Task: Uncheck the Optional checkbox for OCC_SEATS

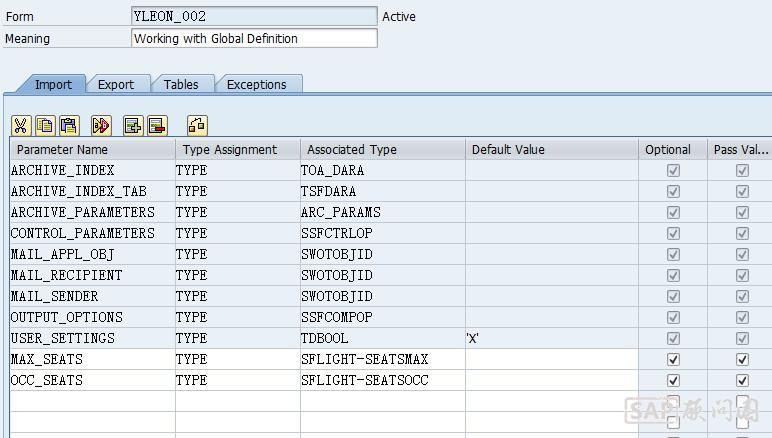Action: click(673, 380)
